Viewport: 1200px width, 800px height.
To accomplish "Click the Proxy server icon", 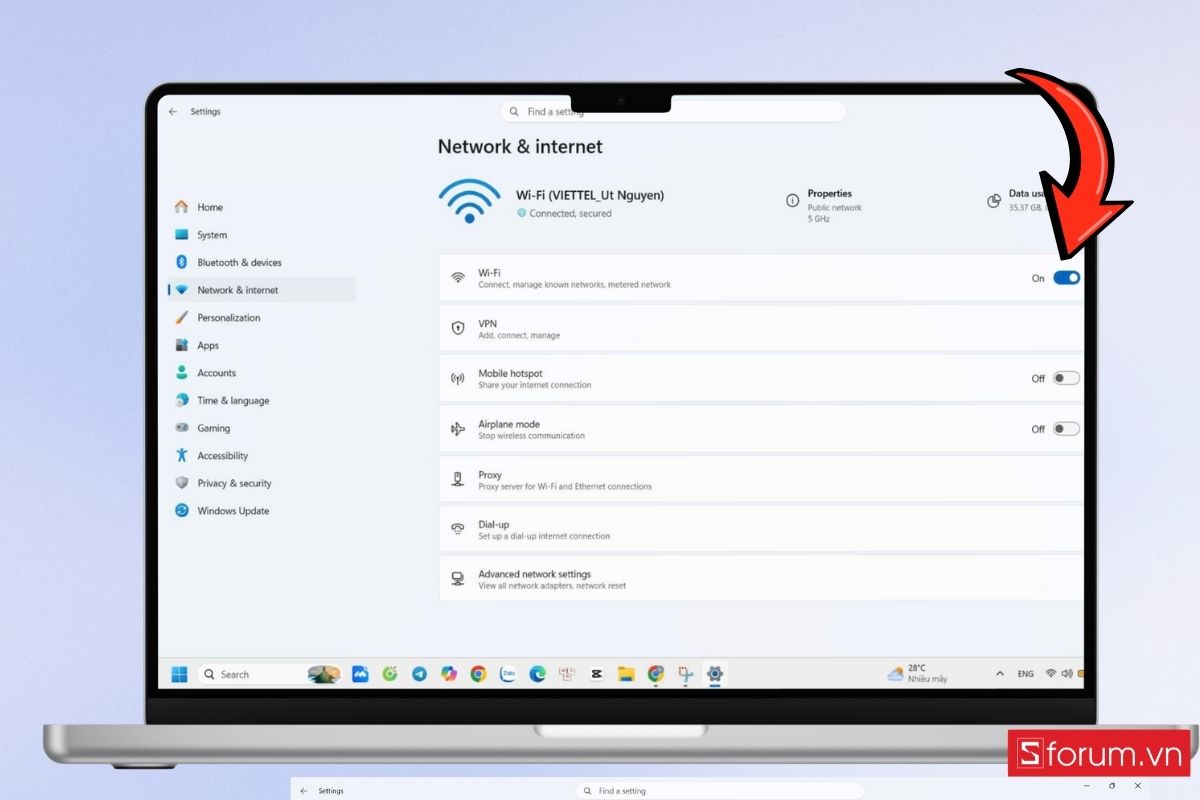I will (458, 479).
